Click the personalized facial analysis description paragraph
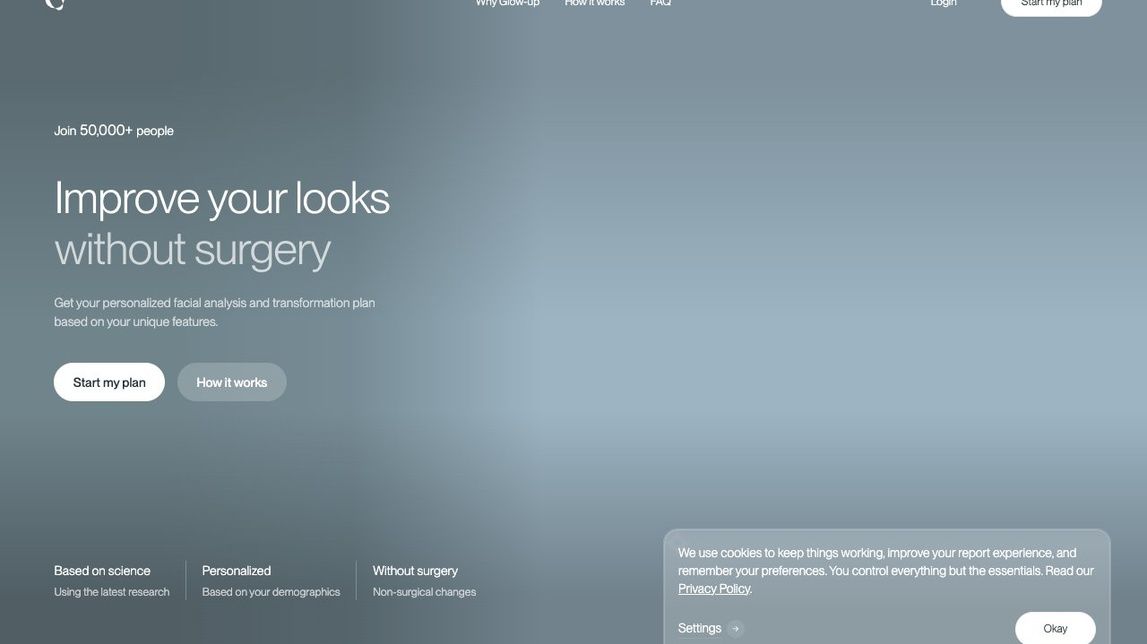Viewport: 1147px width, 644px height. (x=214, y=312)
